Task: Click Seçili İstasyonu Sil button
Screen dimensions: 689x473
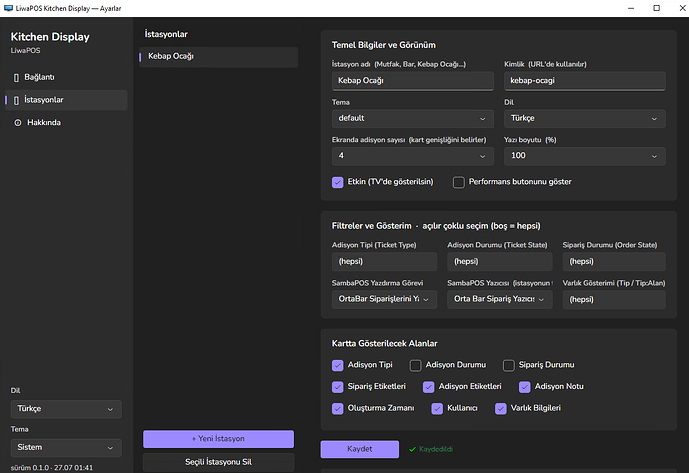Action: (218, 462)
